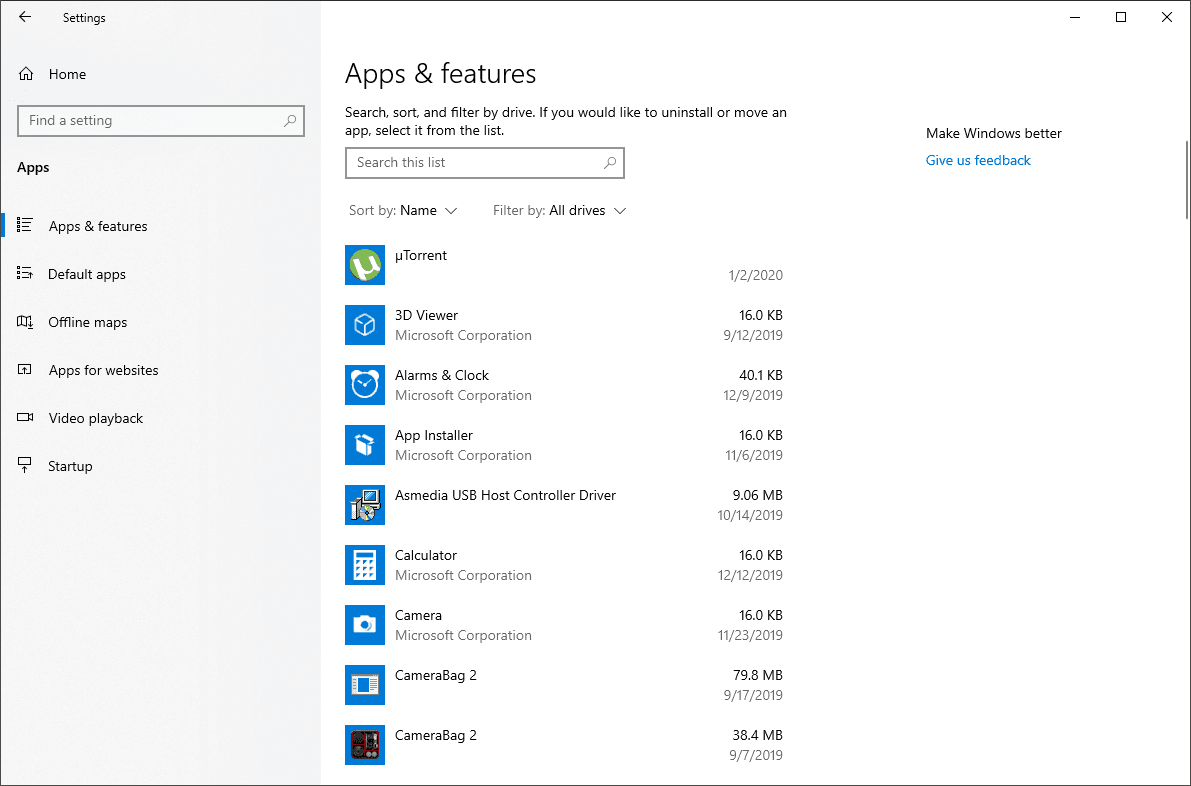
Task: Click the 3D Viewer app icon
Action: 365,325
